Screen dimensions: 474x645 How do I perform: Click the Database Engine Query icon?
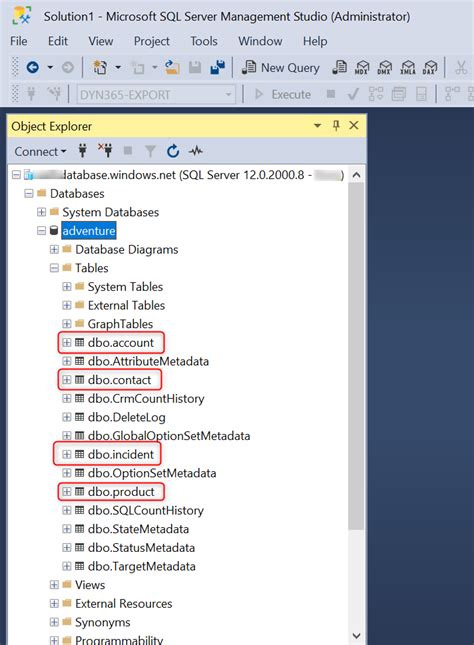pos(340,67)
